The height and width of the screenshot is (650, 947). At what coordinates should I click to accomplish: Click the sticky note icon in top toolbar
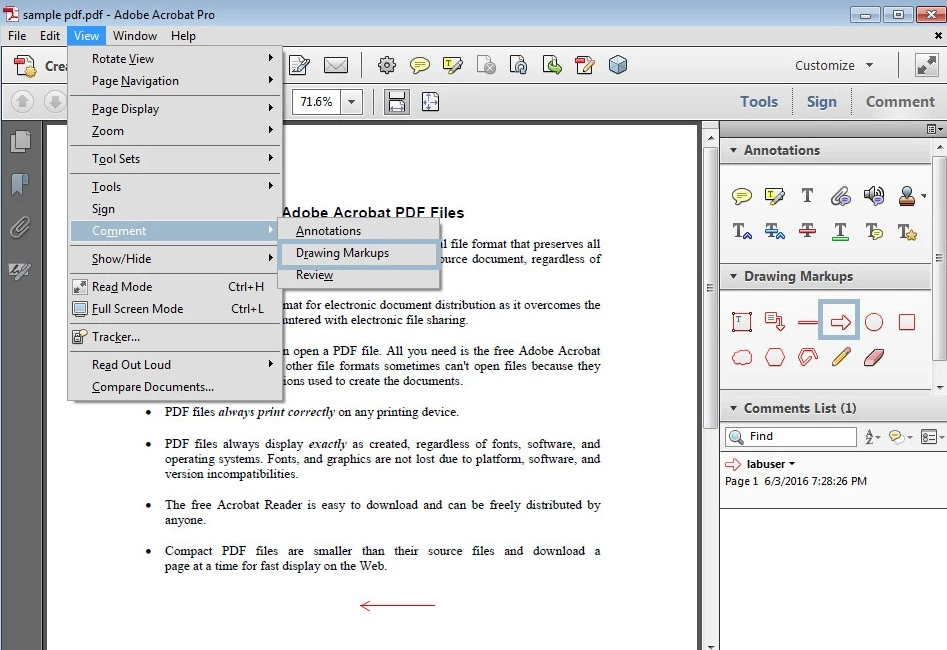420,65
